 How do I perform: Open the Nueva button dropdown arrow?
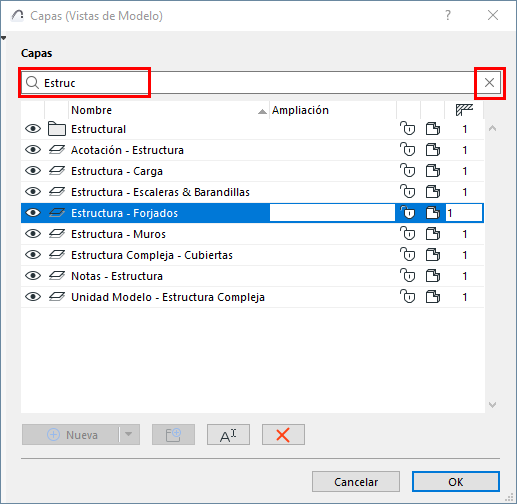[129, 435]
